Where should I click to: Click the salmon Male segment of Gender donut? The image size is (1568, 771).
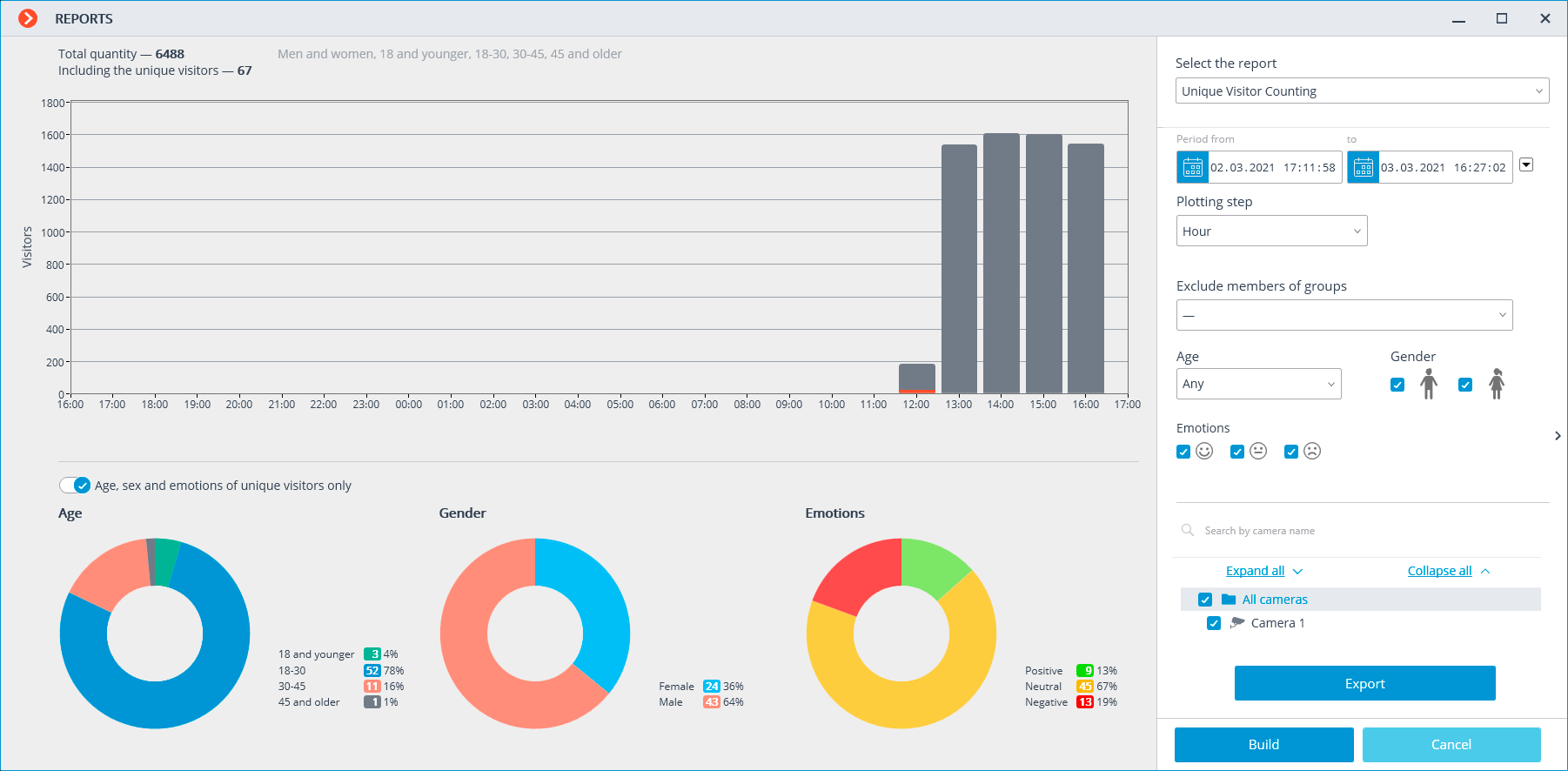[470, 661]
